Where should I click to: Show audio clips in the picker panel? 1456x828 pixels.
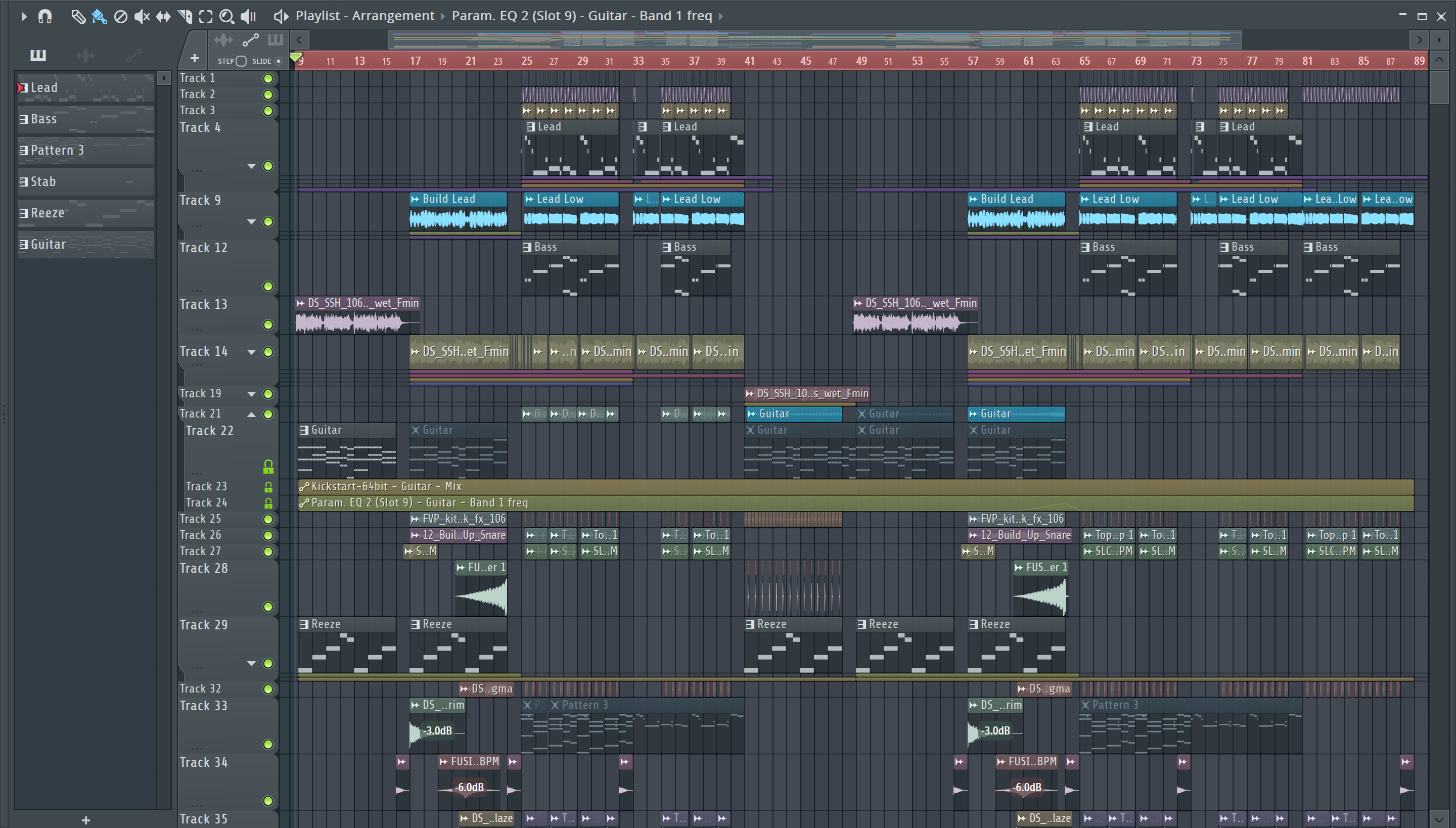click(85, 55)
